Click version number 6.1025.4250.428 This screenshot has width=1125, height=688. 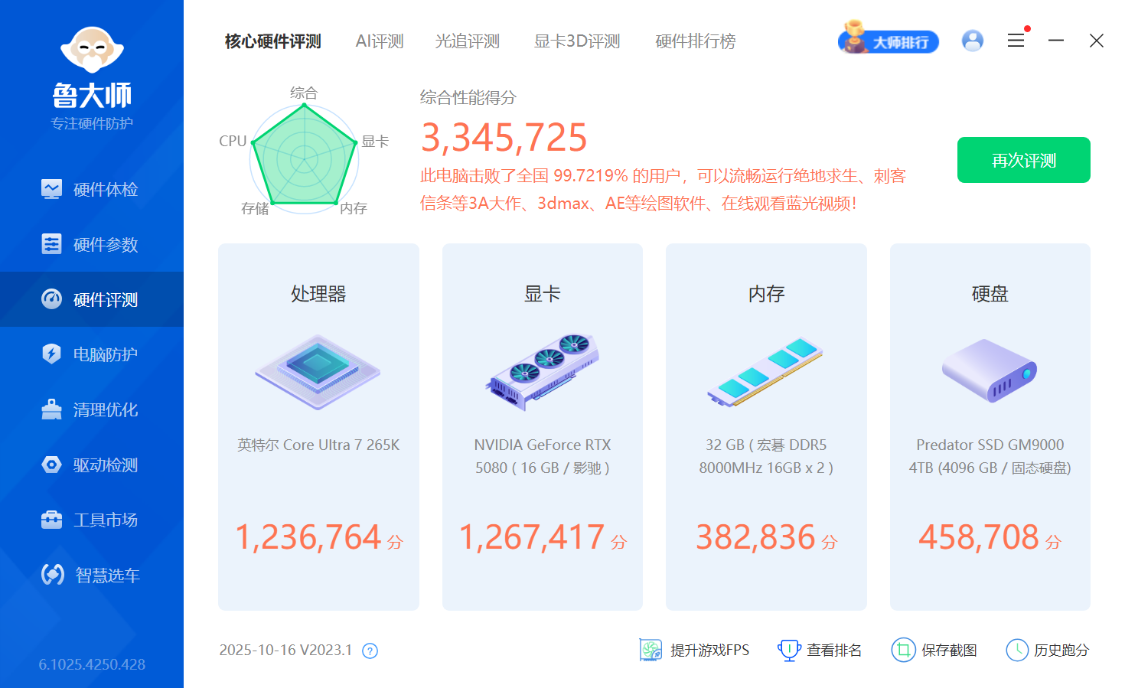[92, 664]
